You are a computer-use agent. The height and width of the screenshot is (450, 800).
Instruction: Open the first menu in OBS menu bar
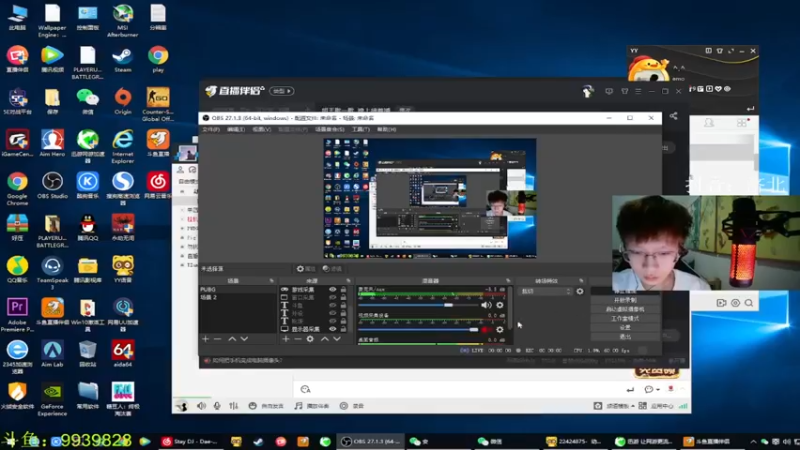pyautogui.click(x=211, y=130)
